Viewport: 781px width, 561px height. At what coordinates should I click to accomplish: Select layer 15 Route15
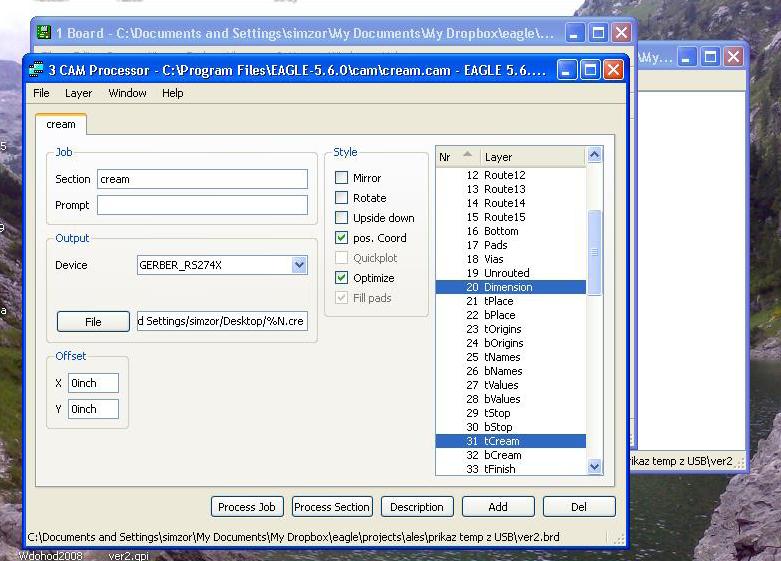(511, 217)
